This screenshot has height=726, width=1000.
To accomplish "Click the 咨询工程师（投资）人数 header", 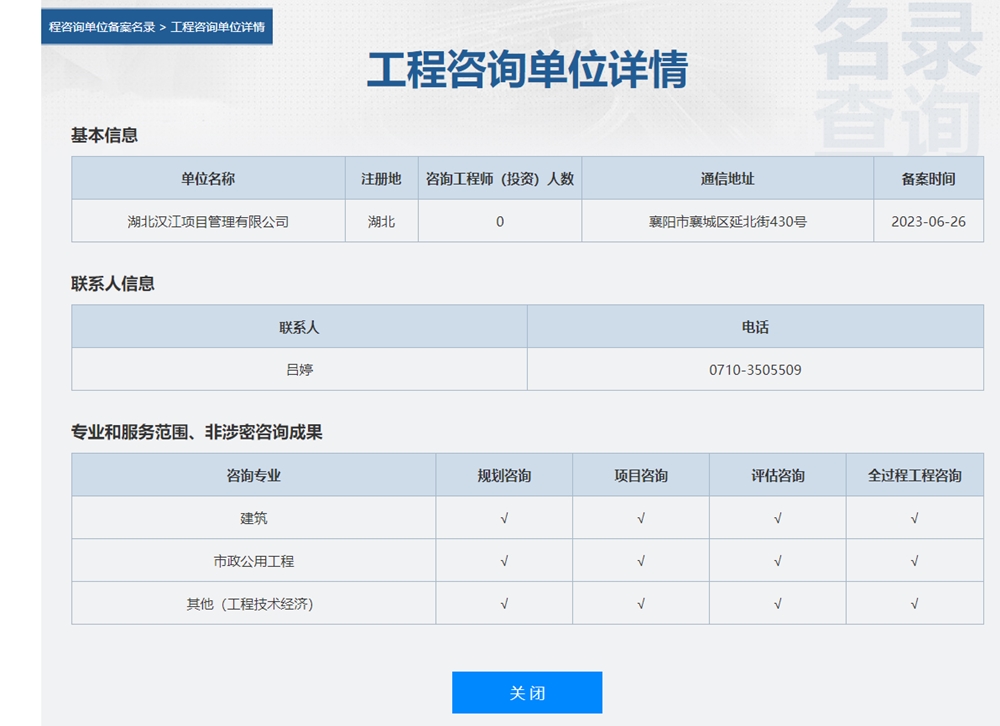I will (499, 179).
